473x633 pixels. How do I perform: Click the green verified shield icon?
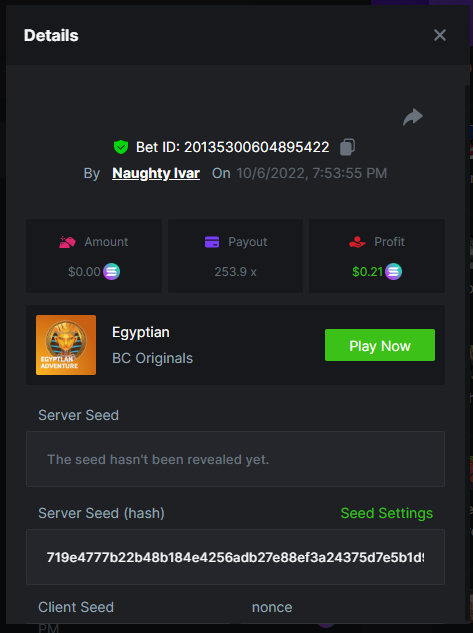tap(121, 147)
